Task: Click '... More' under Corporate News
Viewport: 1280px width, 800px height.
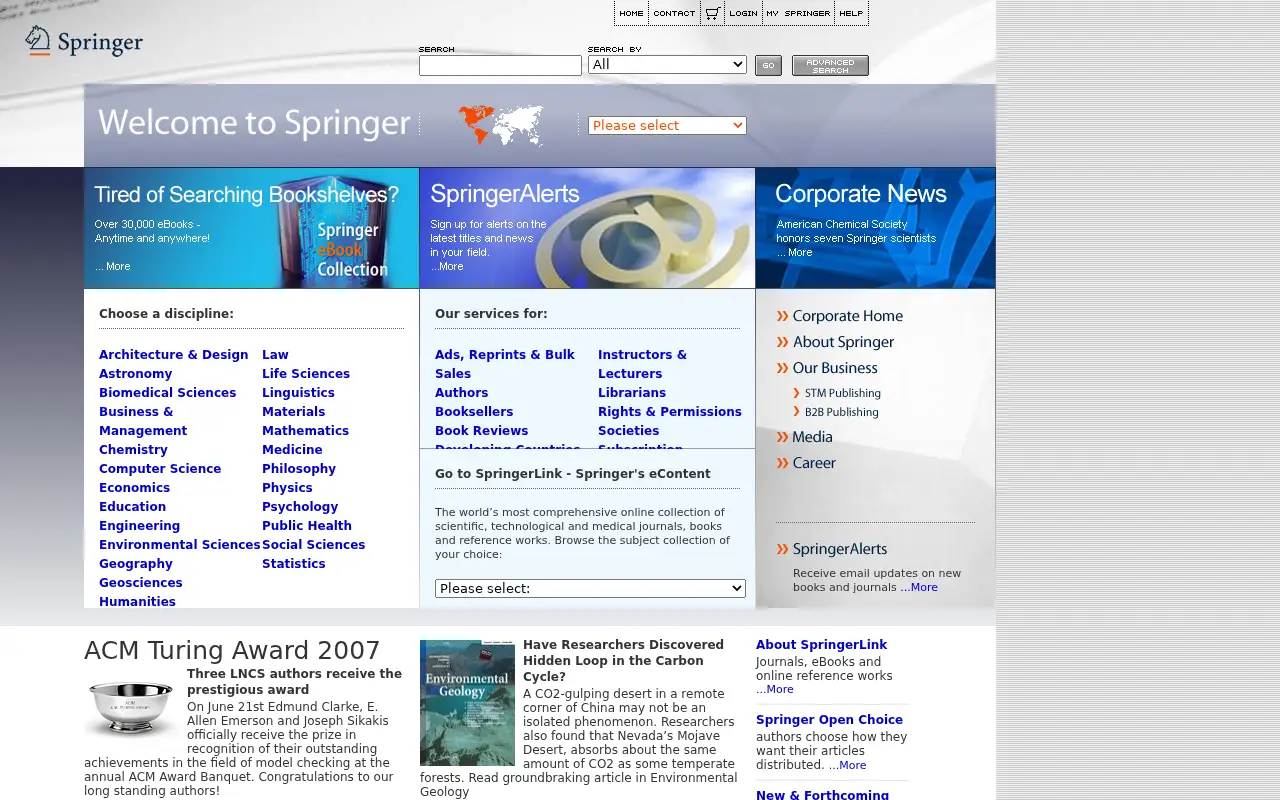Action: tap(794, 252)
